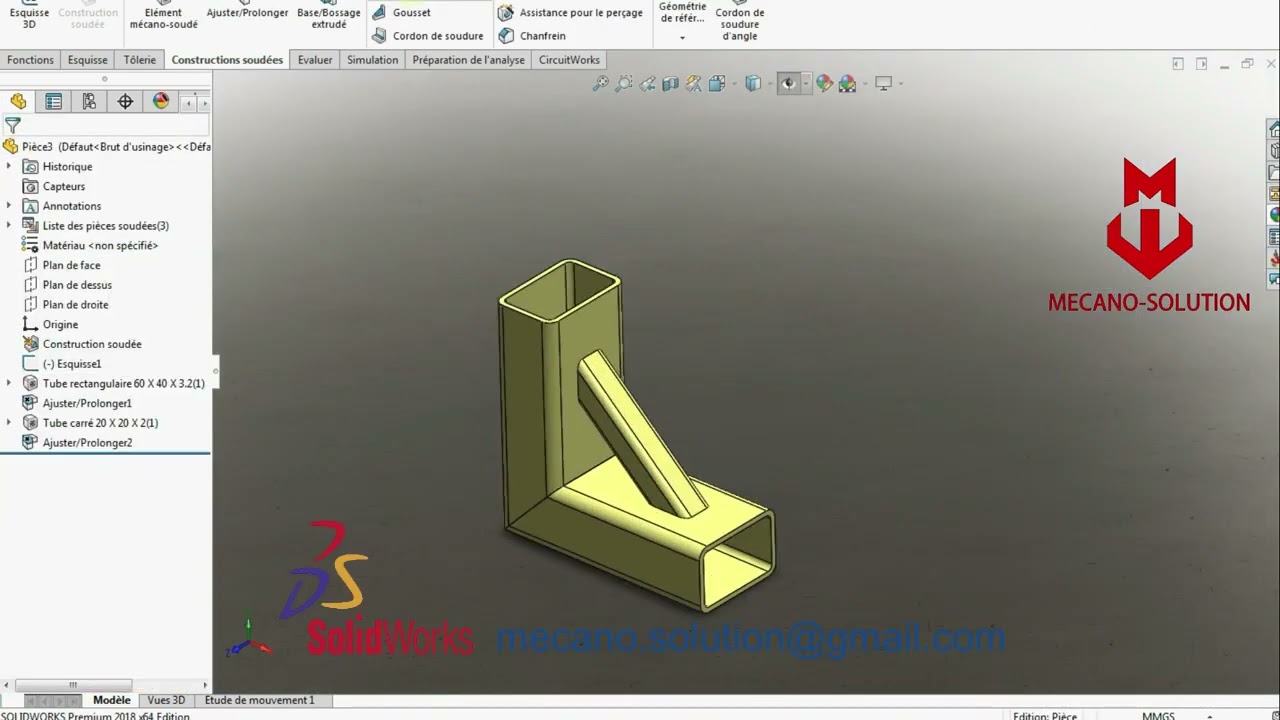Toggle the Hide/Show Items eye button
This screenshot has width=1280, height=720.
(x=788, y=84)
